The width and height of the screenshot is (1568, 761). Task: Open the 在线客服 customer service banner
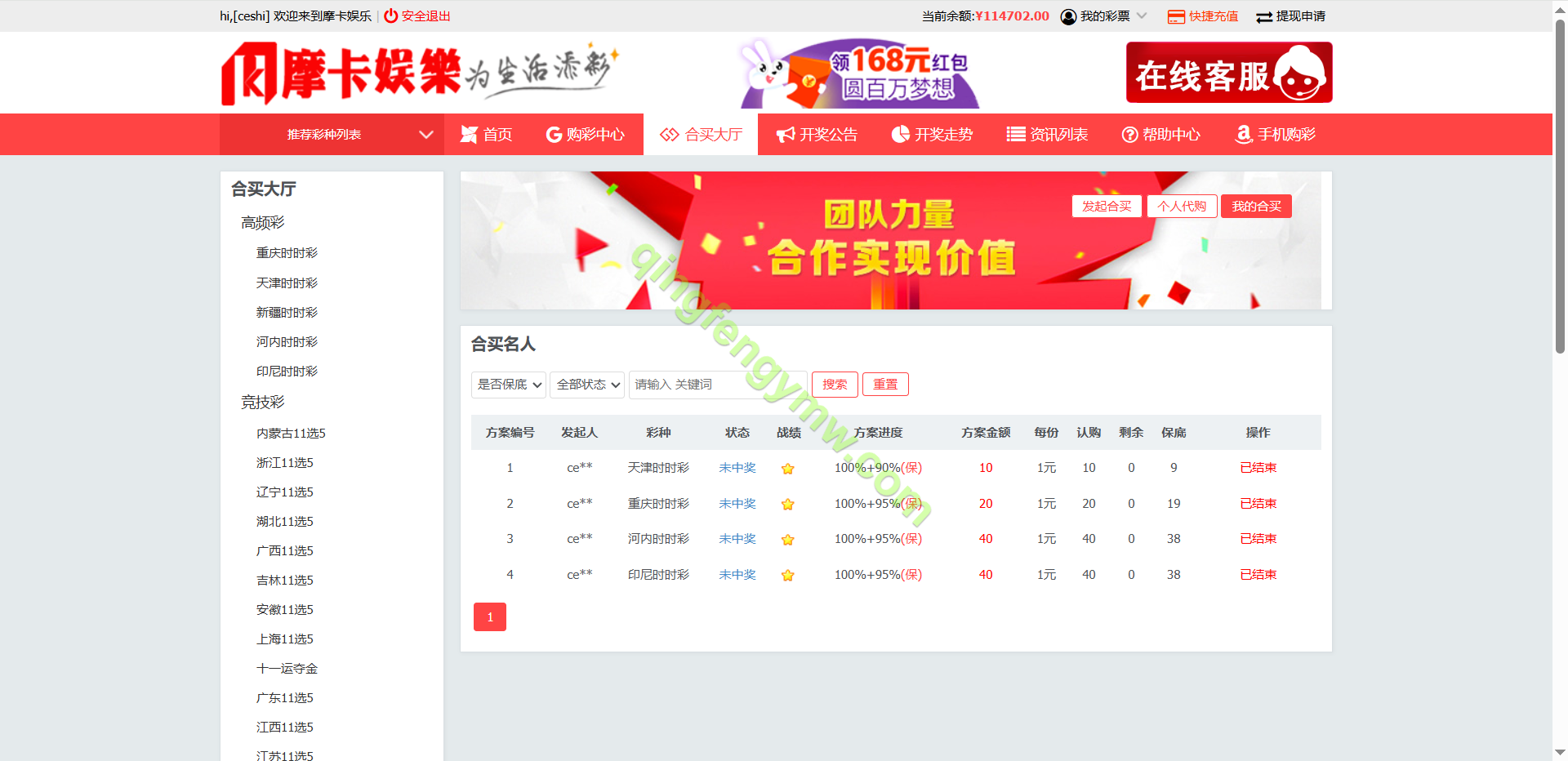[x=1228, y=73]
